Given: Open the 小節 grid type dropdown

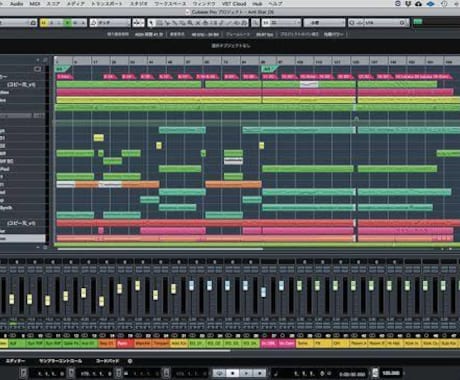Looking at the screenshot, I should click(324, 23).
